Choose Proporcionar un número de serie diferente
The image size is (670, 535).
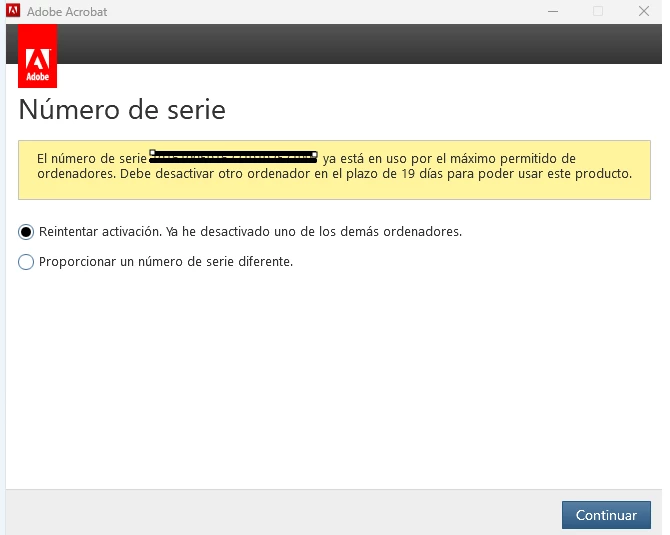click(x=26, y=262)
